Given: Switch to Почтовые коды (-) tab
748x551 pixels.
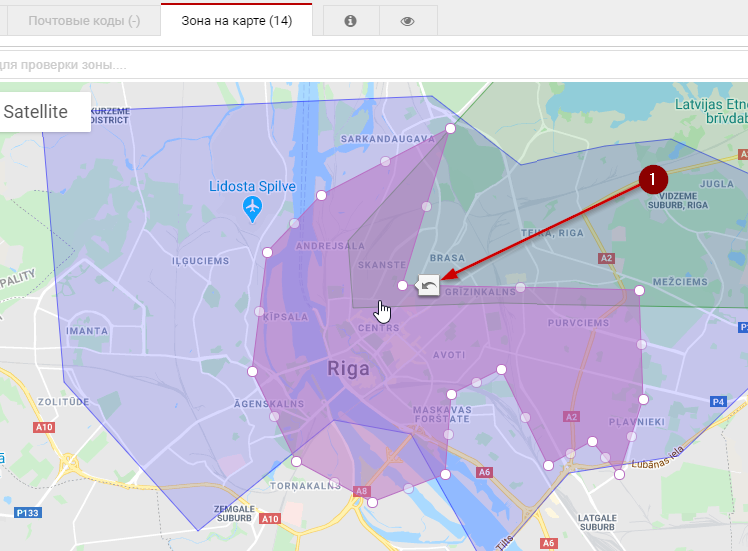Looking at the screenshot, I should pyautogui.click(x=84, y=21).
